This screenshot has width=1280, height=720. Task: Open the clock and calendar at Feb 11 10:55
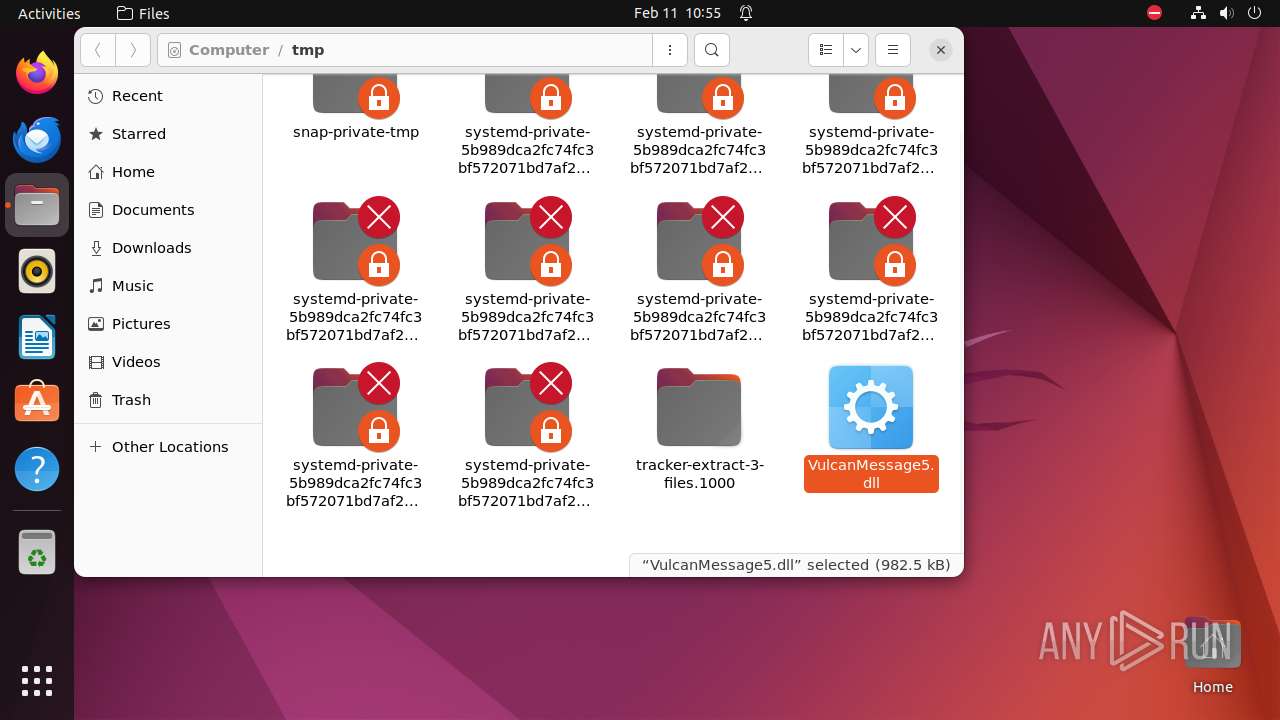(677, 13)
